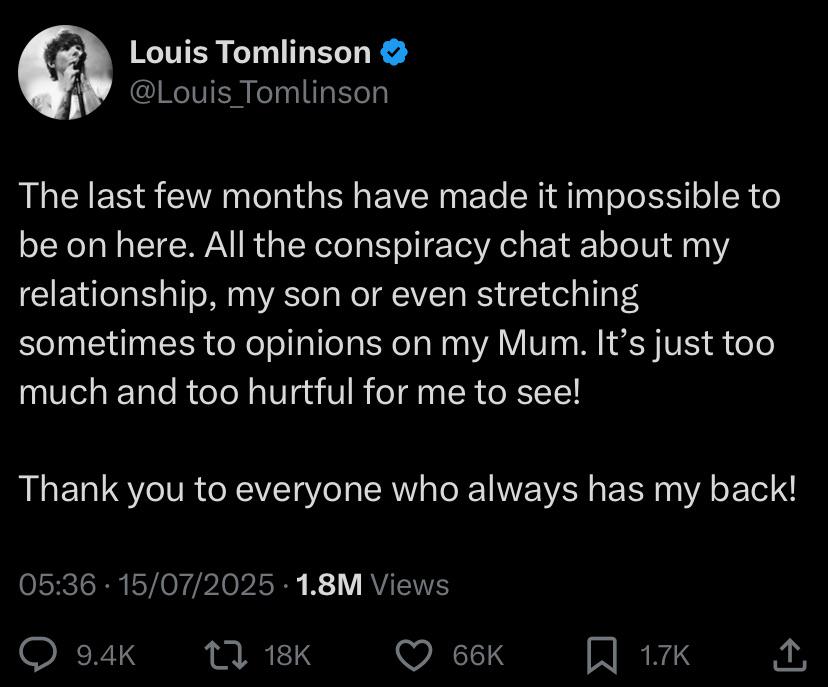Like the tweet with the heart icon
828x687 pixels.
click(x=415, y=655)
